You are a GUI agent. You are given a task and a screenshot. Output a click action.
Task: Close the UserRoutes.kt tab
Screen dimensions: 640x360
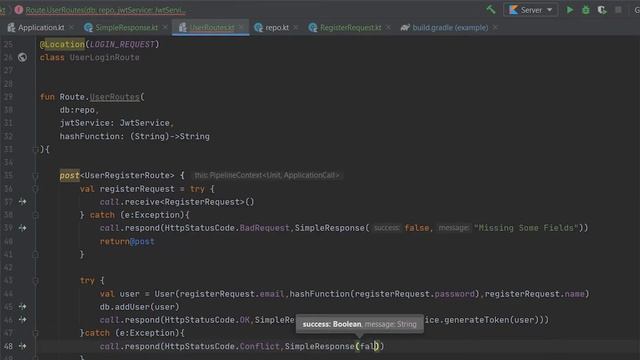pos(242,27)
